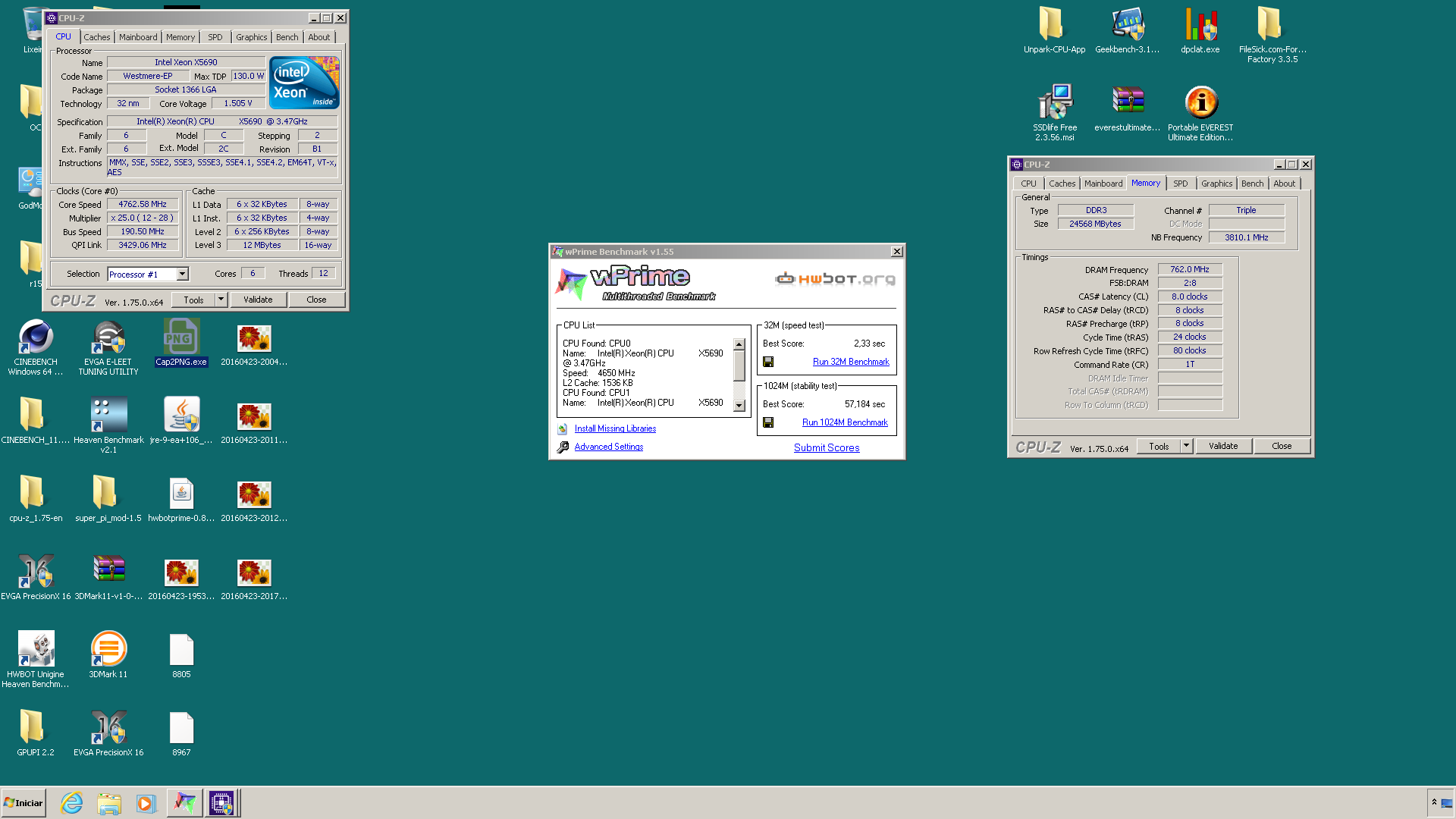This screenshot has height=819, width=1456.
Task: Expand Tools dropdown arrow in left CPU-Z
Action: 221,300
